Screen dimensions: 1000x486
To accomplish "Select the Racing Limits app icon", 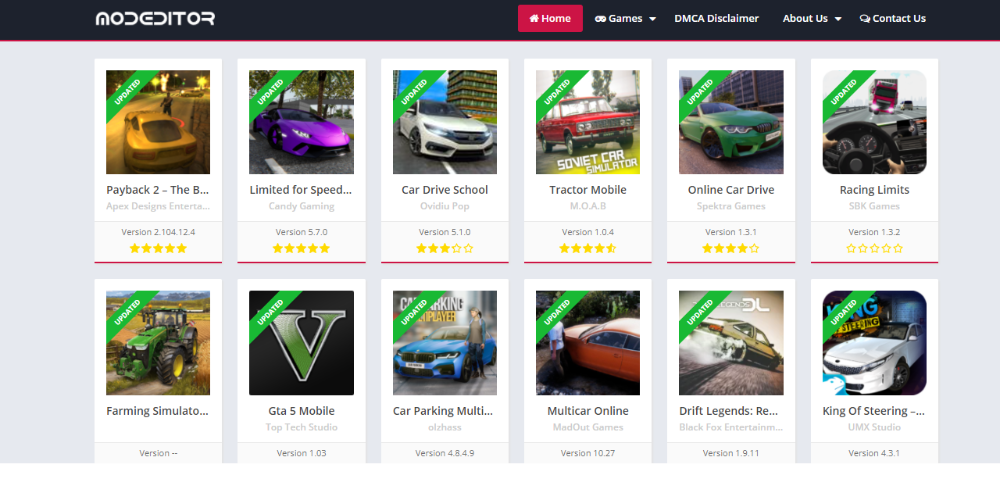I will coord(874,122).
